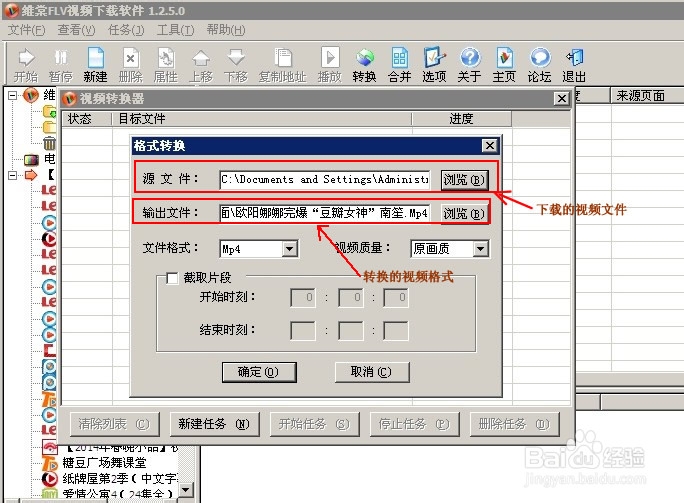Click 浏览(B) next to 源文件
The height and width of the screenshot is (503, 684).
point(464,180)
